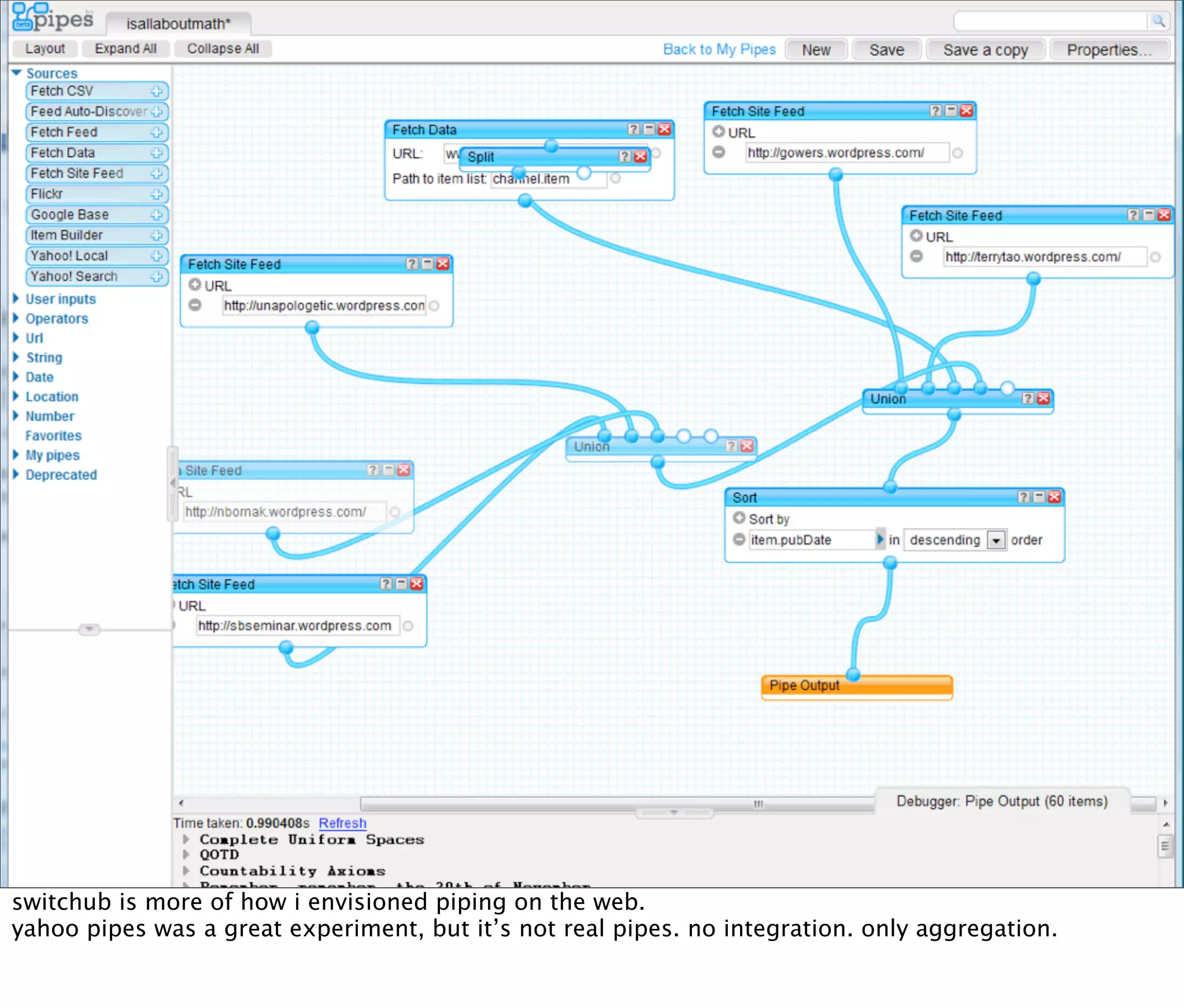Add Fetch CSV module via plus icon
The height and width of the screenshot is (1008, 1184).
156,91
